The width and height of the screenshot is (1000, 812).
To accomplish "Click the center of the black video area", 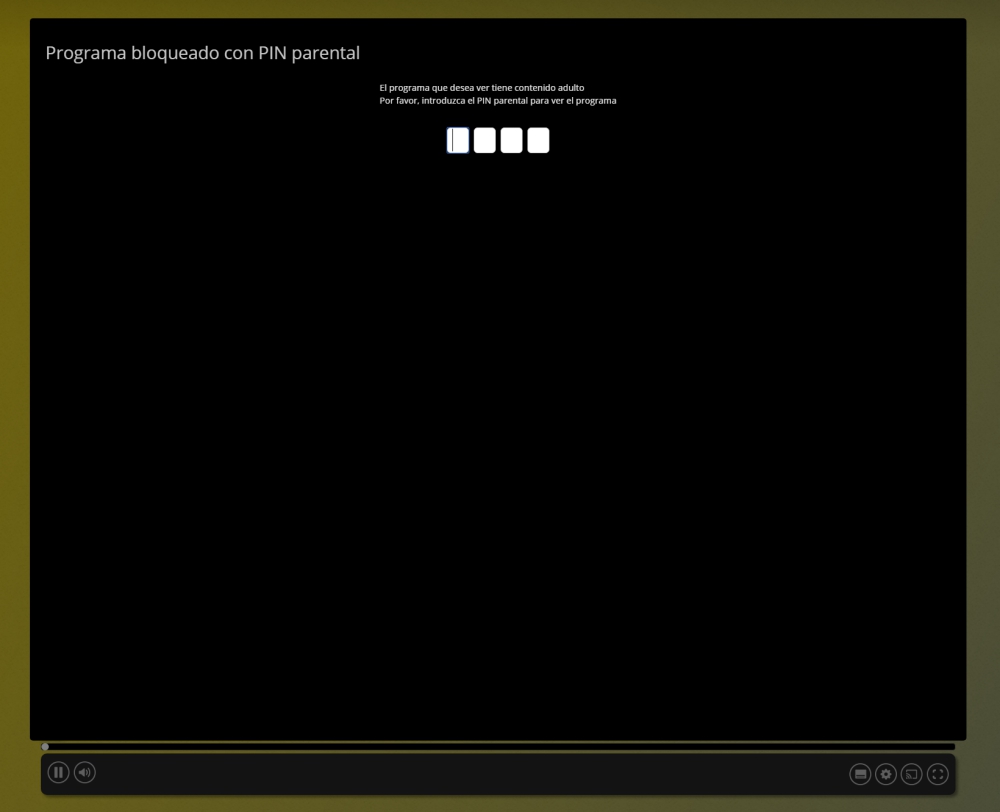I will tap(498, 420).
